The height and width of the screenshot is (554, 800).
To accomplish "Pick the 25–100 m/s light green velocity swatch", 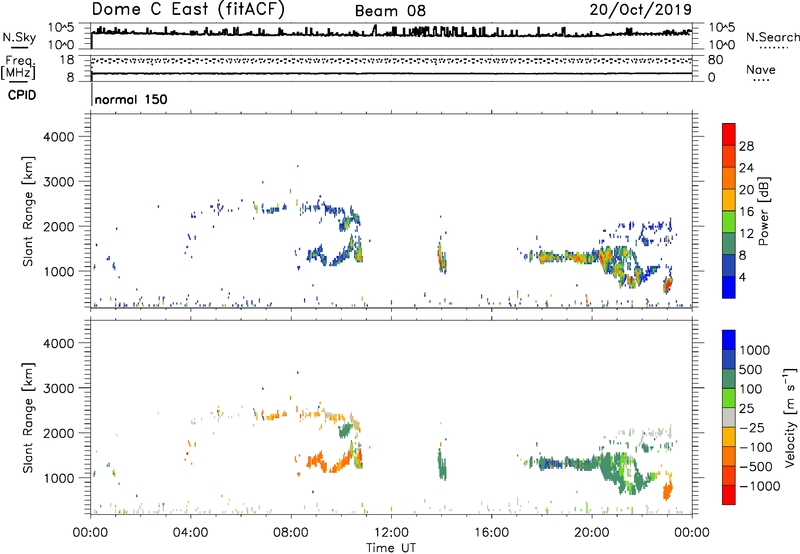I will [x=729, y=398].
